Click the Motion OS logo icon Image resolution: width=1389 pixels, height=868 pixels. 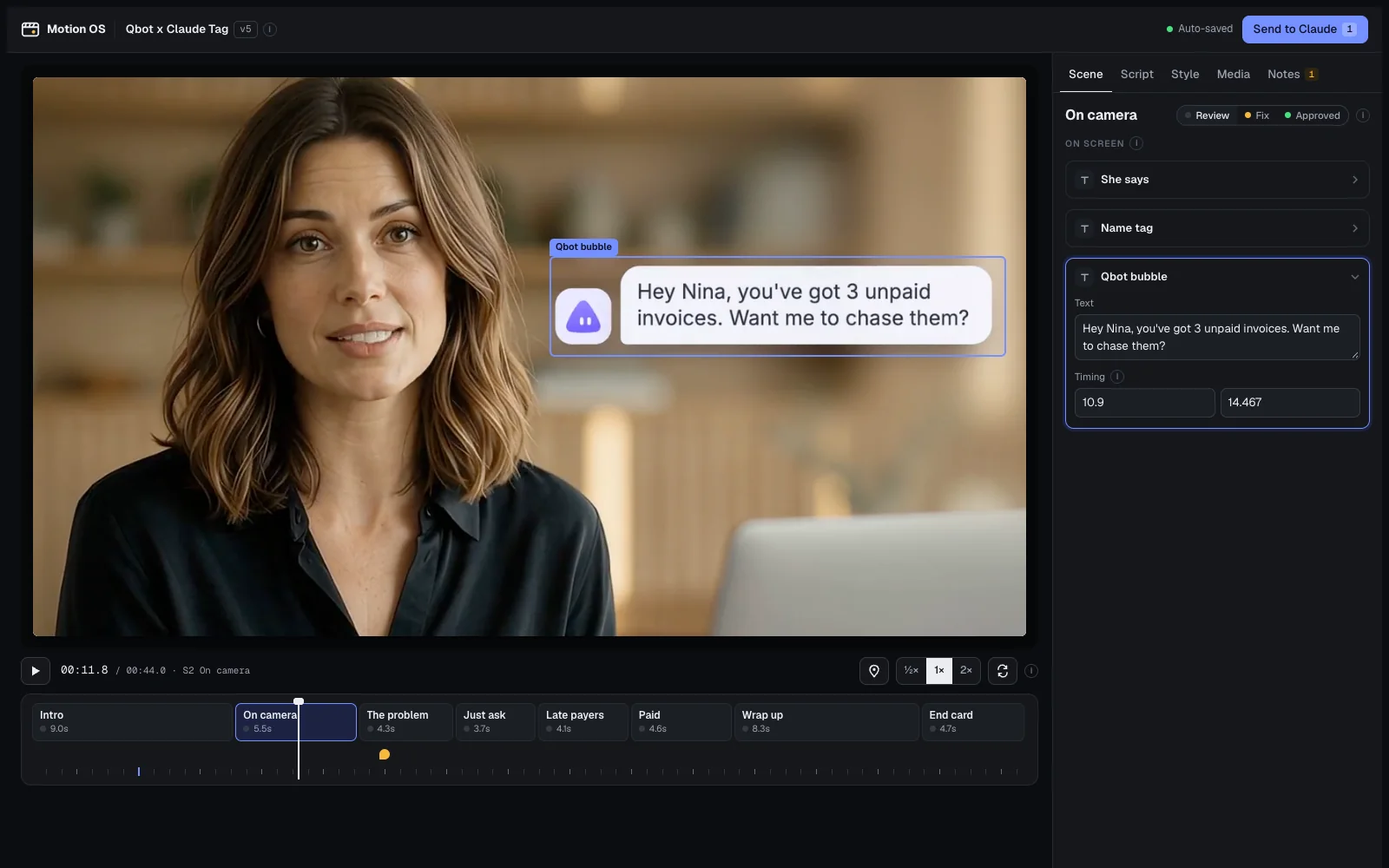click(30, 29)
